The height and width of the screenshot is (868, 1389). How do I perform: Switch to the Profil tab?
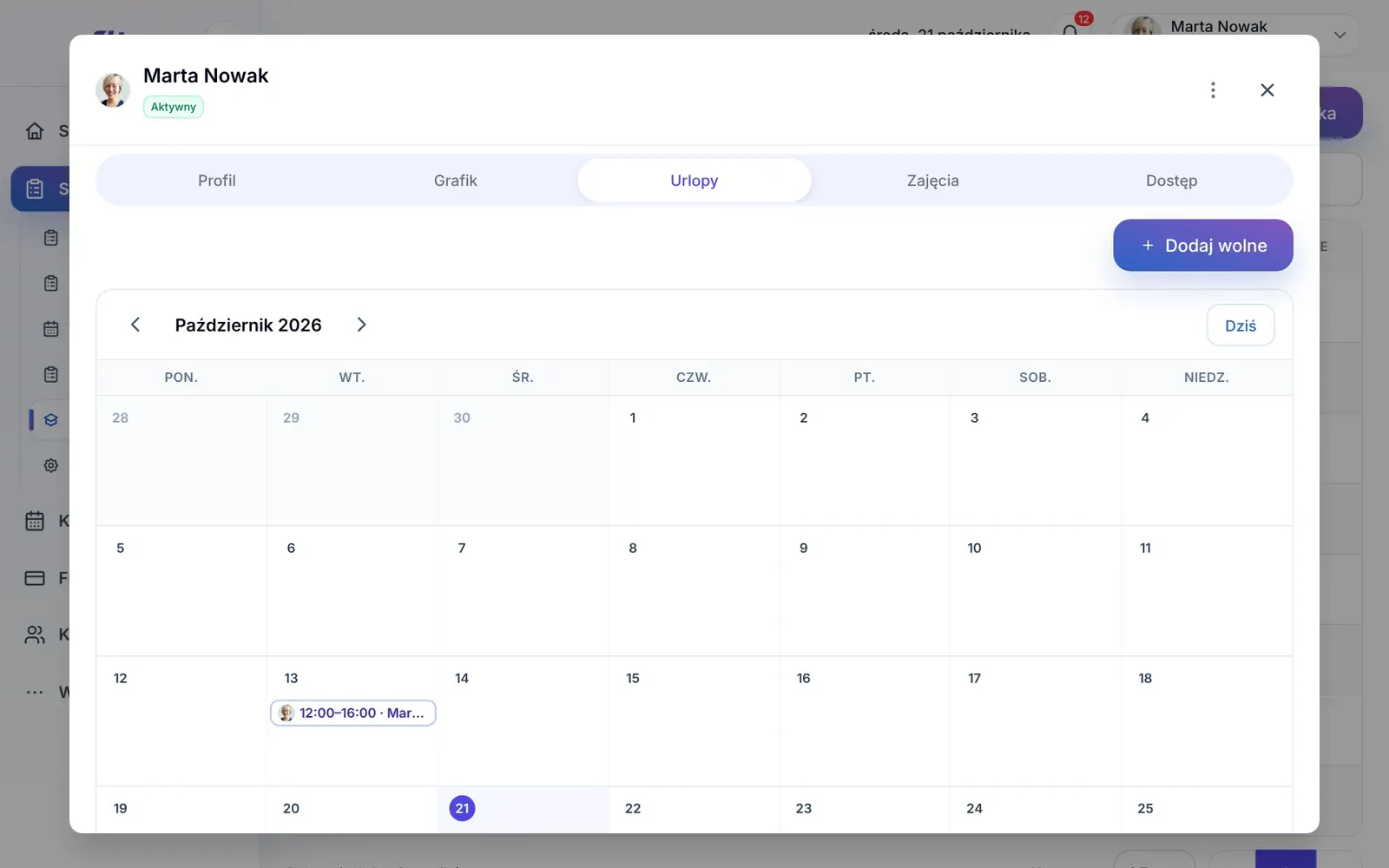tap(217, 181)
